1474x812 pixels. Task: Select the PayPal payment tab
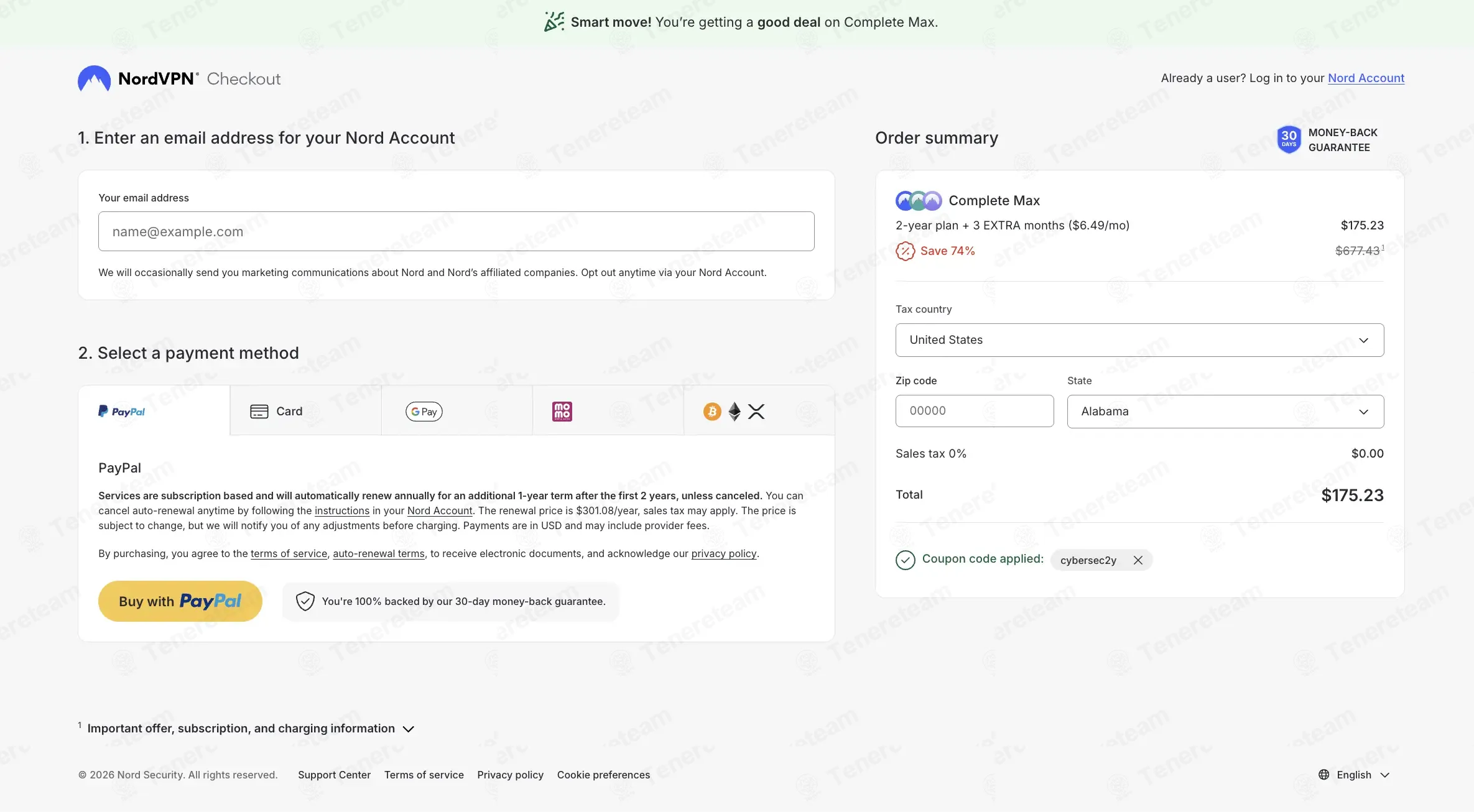tap(154, 411)
